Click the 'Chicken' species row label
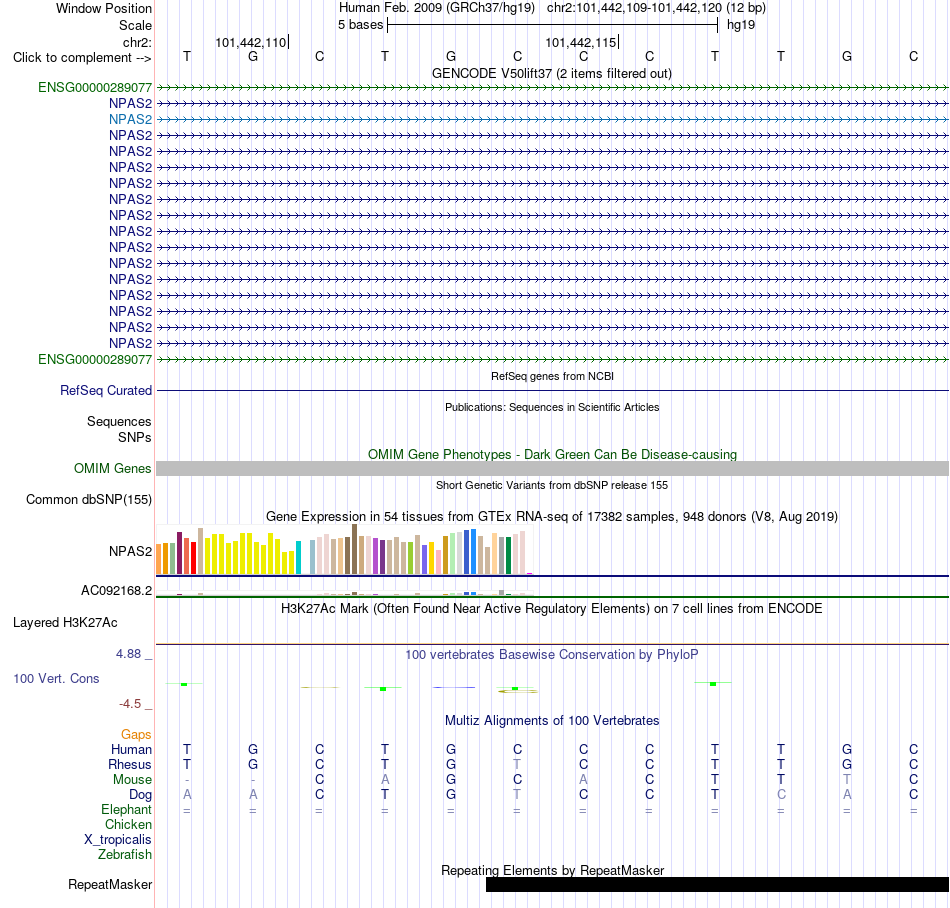The width and height of the screenshot is (950, 908). (128, 824)
